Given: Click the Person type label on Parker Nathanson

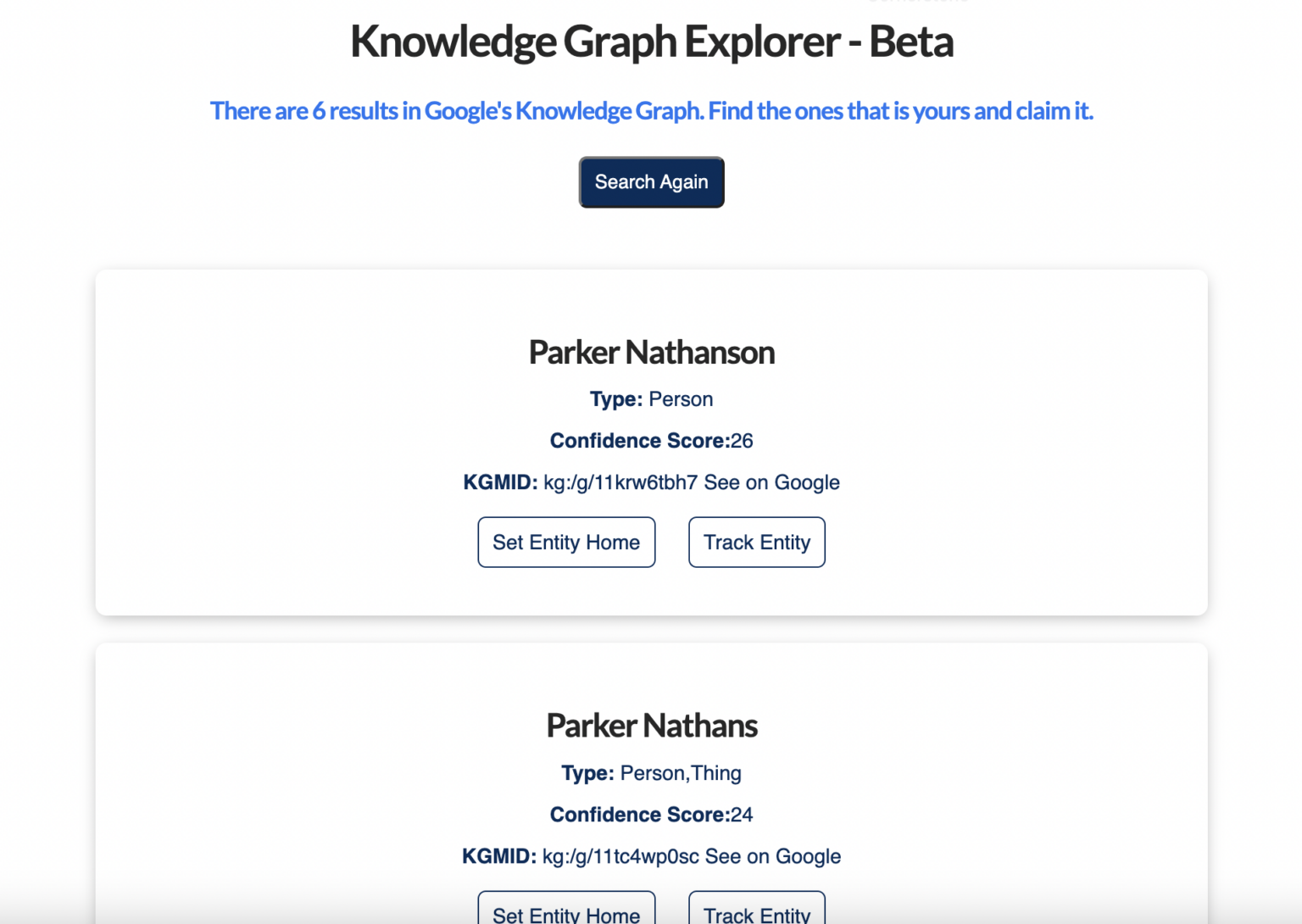Looking at the screenshot, I should click(681, 398).
